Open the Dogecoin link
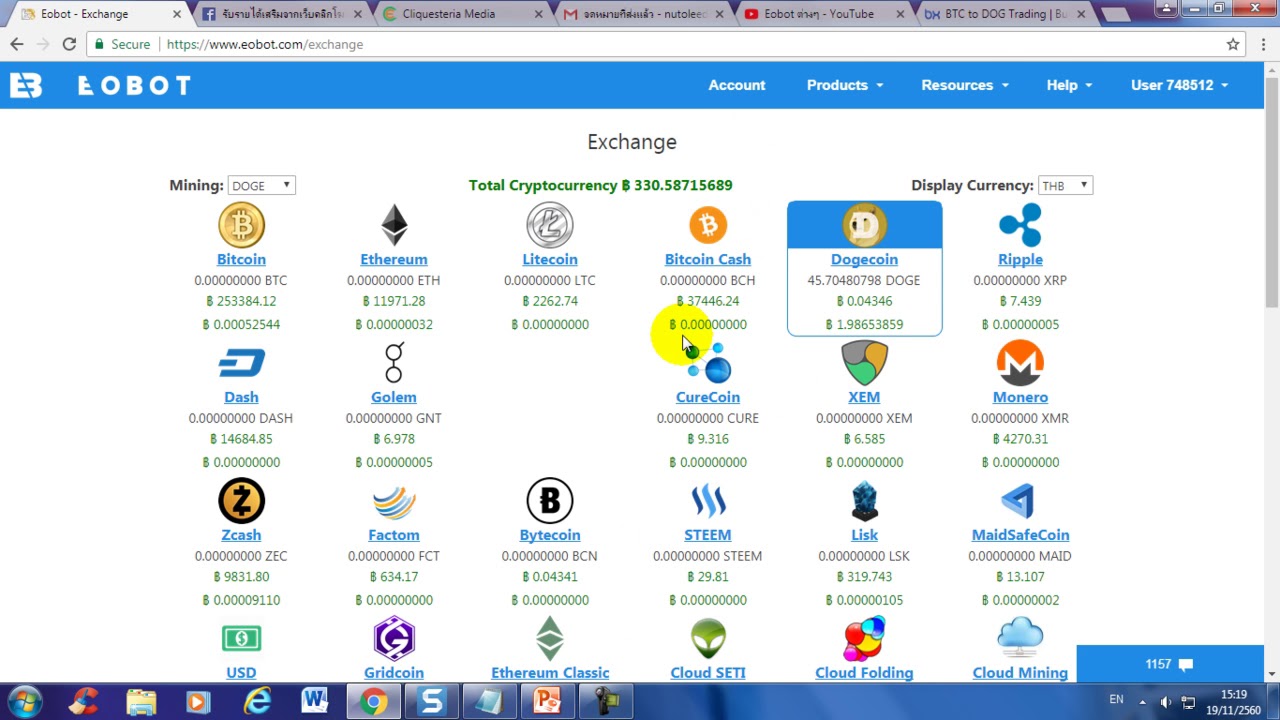1280x720 pixels. click(864, 259)
